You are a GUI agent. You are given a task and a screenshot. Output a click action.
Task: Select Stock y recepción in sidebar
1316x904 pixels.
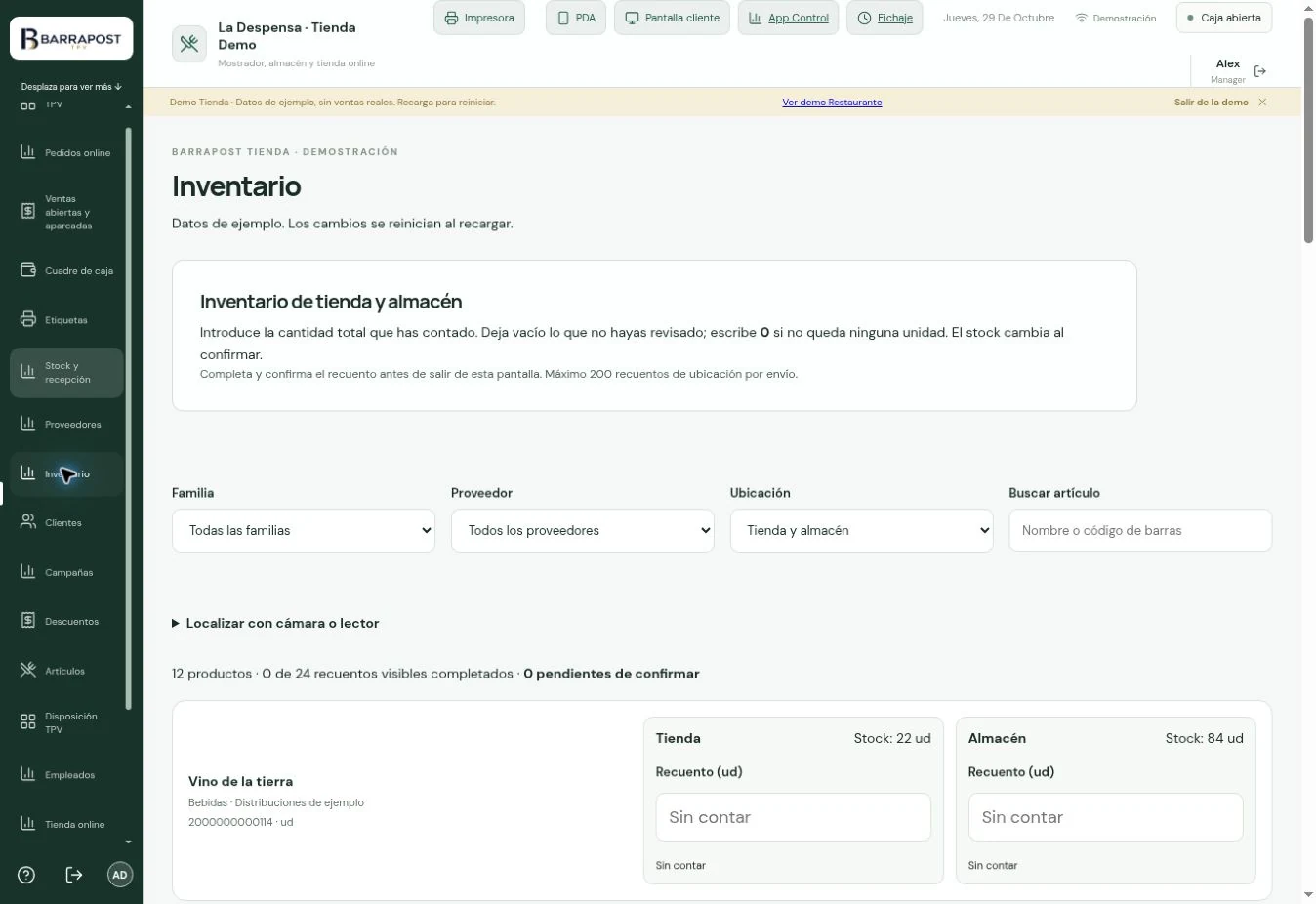click(66, 373)
